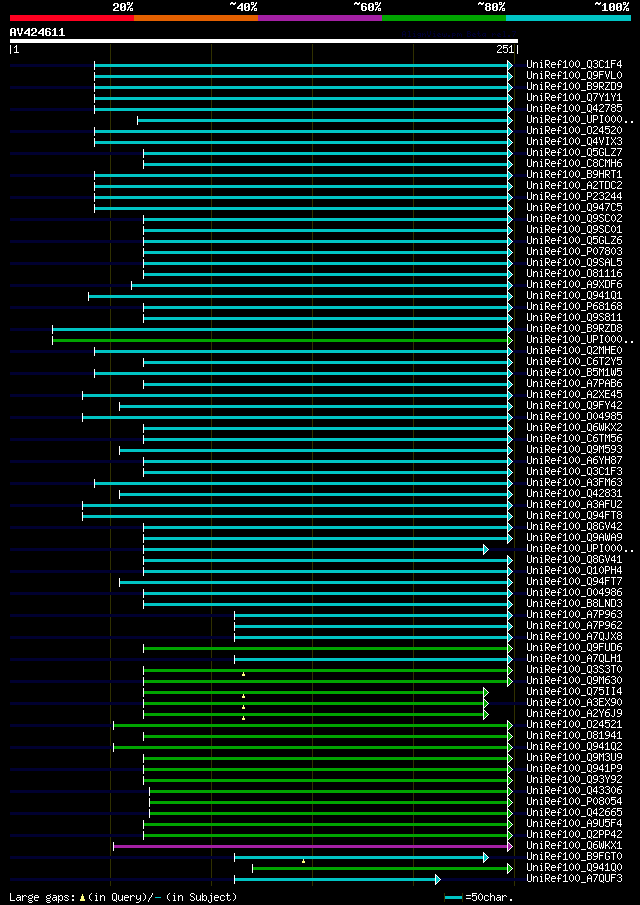Select the UniRef100_Q4VIX3 label
This screenshot has height=905, width=640.
pos(574,142)
